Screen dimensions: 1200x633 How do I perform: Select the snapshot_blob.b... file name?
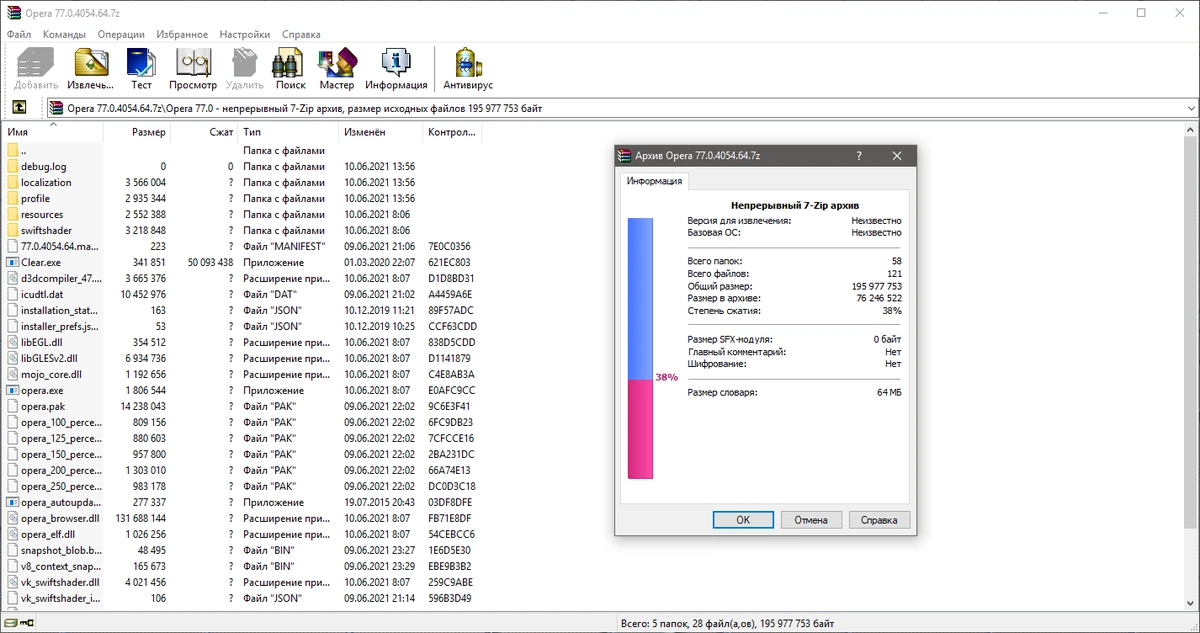[61, 550]
